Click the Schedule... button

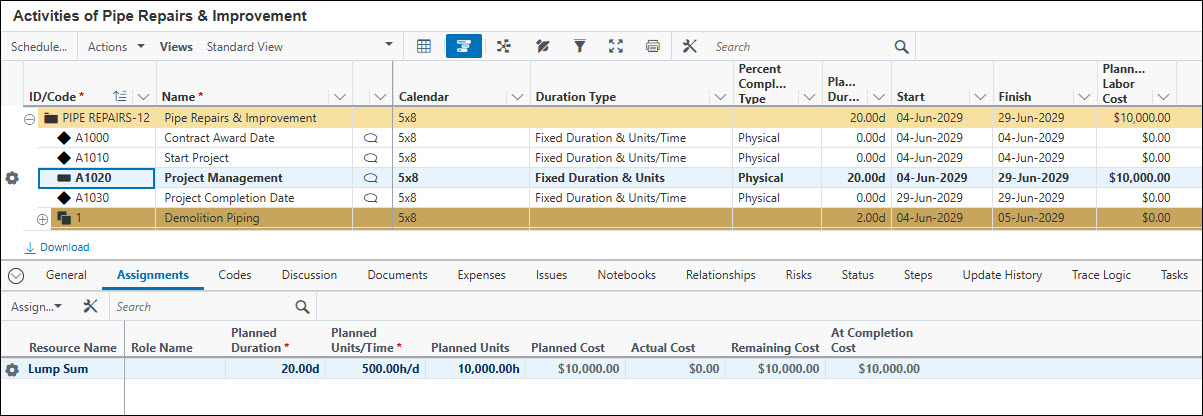(39, 46)
